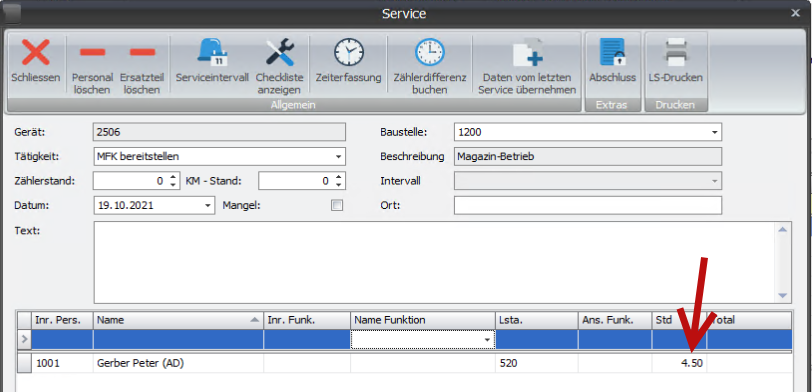
Task: Click row selector of Gerber Peter row
Action: [24, 364]
